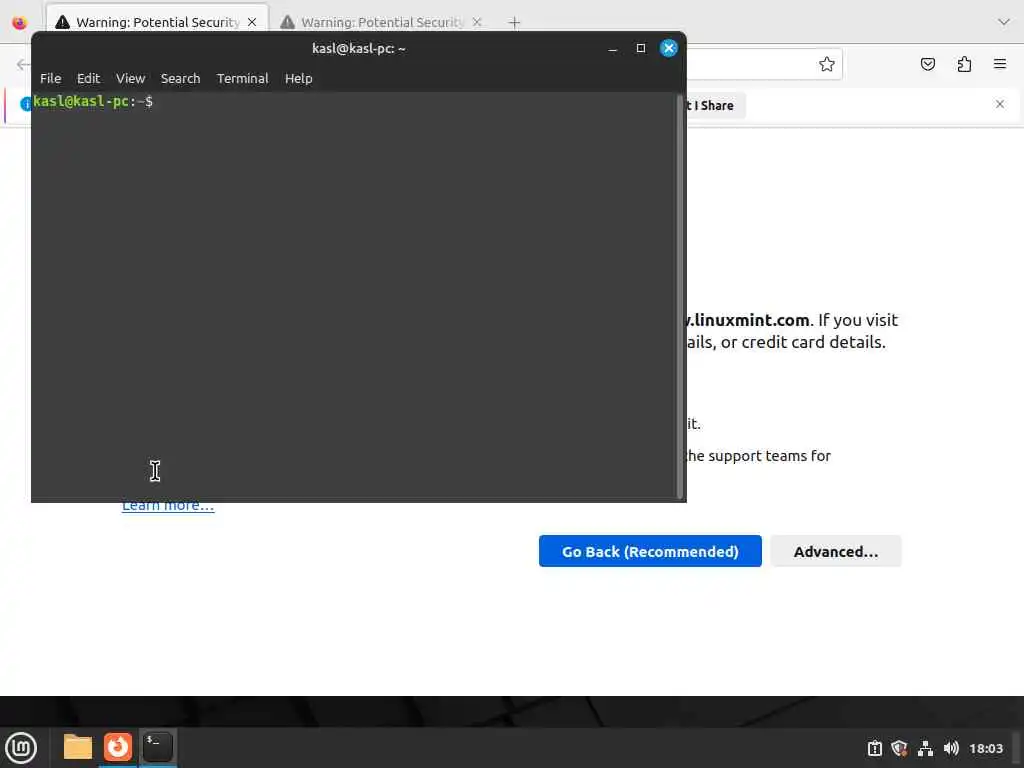The height and width of the screenshot is (768, 1024).
Task: Click Firefox back navigation arrow
Action: pos(23,64)
